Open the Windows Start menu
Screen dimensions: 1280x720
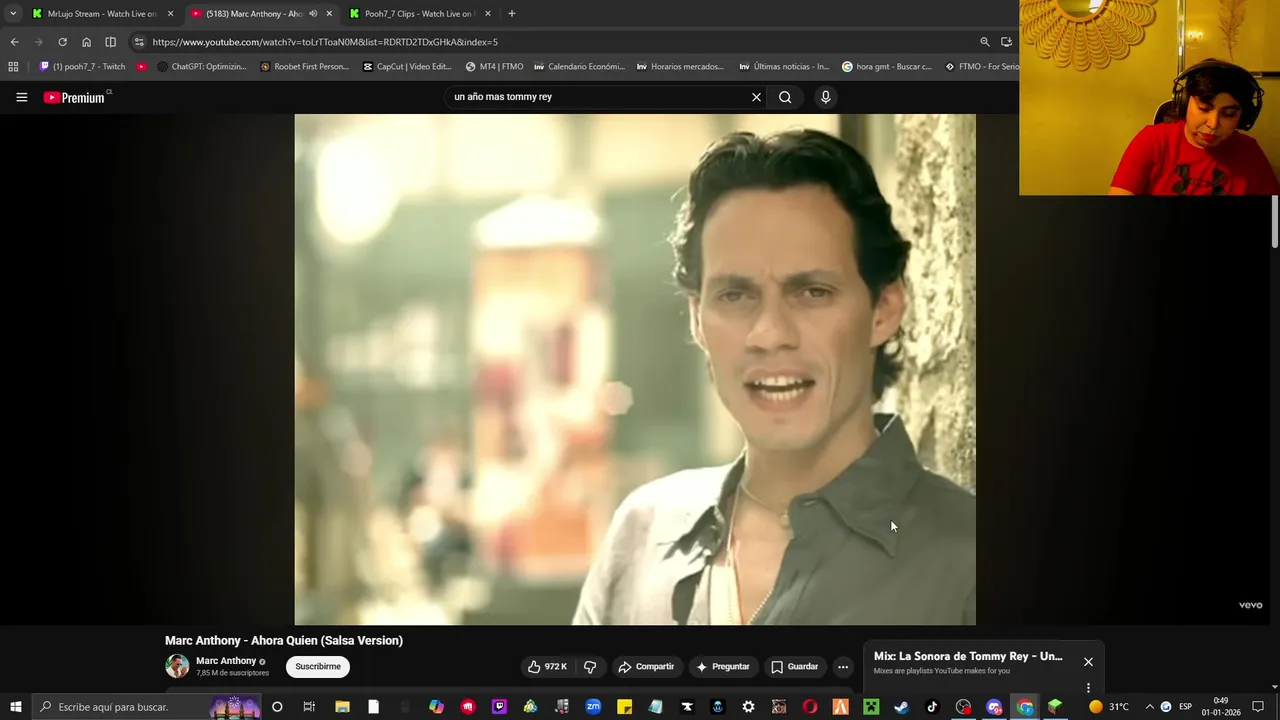(x=16, y=707)
